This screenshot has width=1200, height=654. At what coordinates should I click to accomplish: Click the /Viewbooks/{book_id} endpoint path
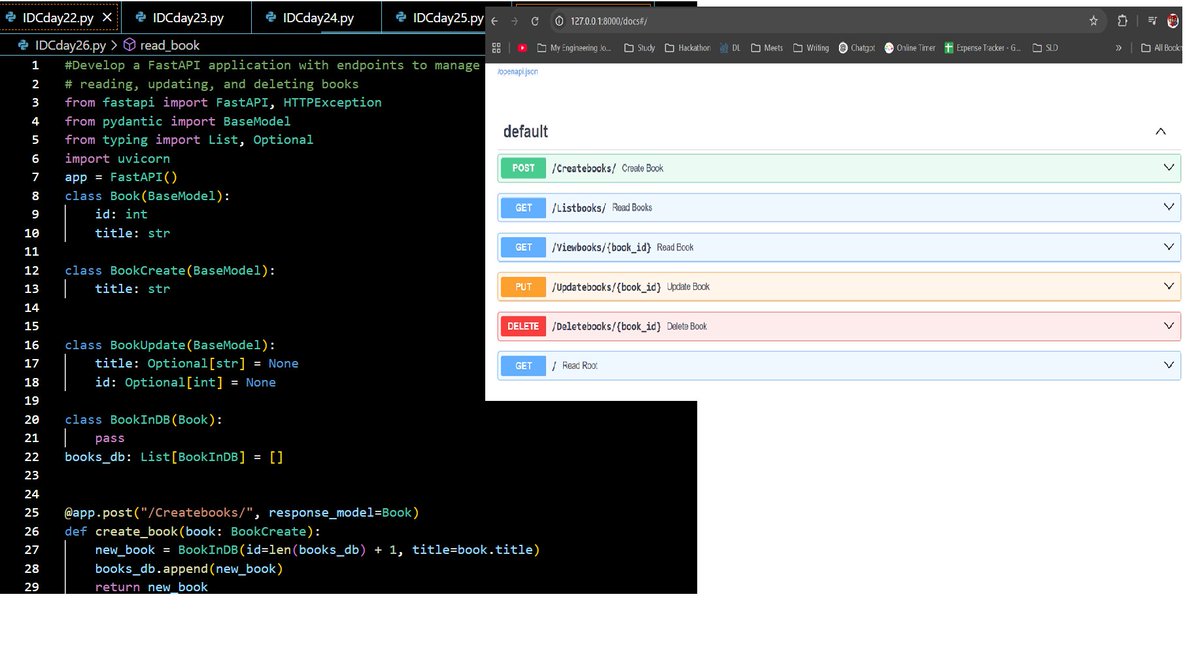click(602, 247)
